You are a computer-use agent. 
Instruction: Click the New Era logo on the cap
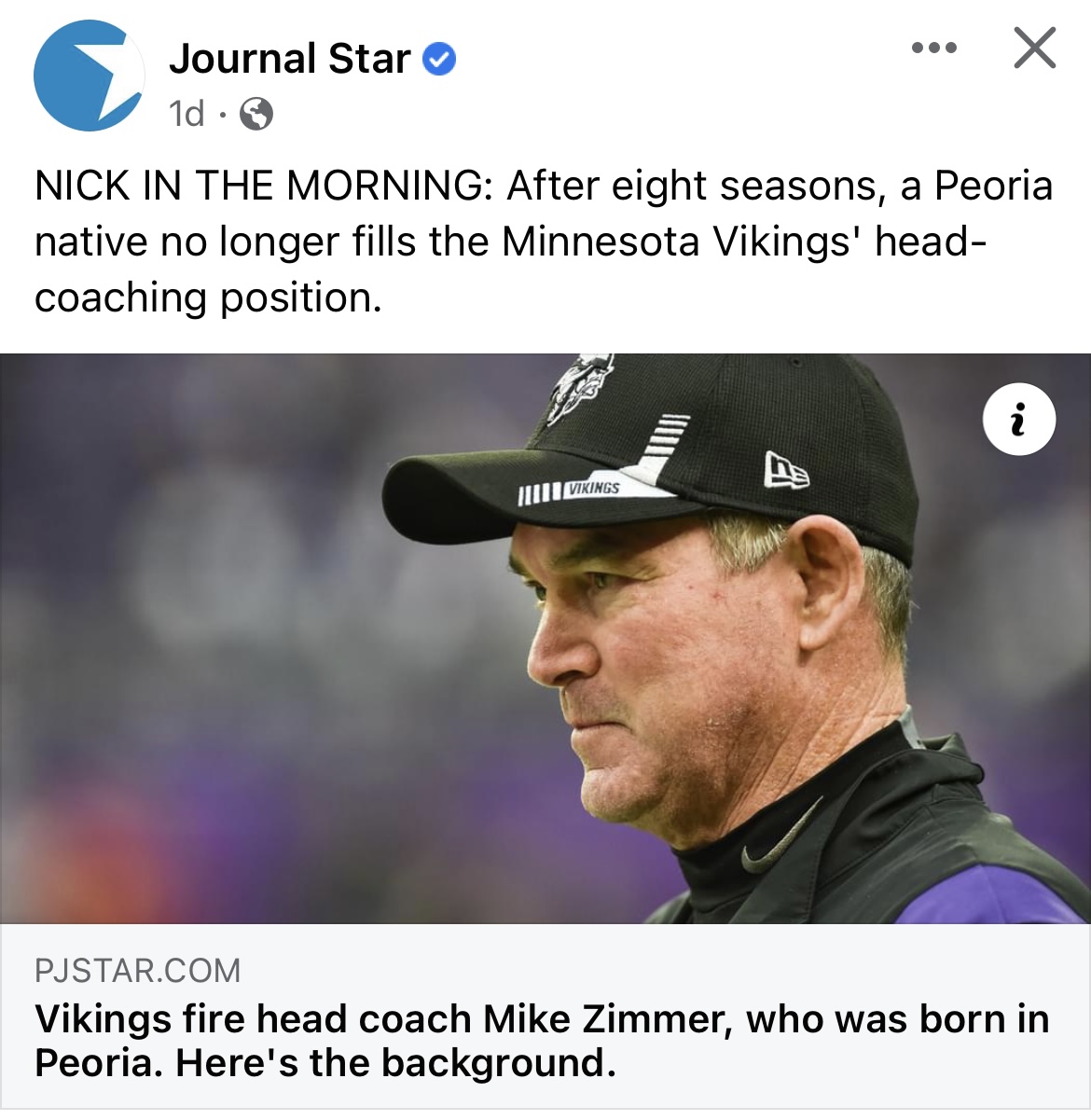tap(785, 469)
